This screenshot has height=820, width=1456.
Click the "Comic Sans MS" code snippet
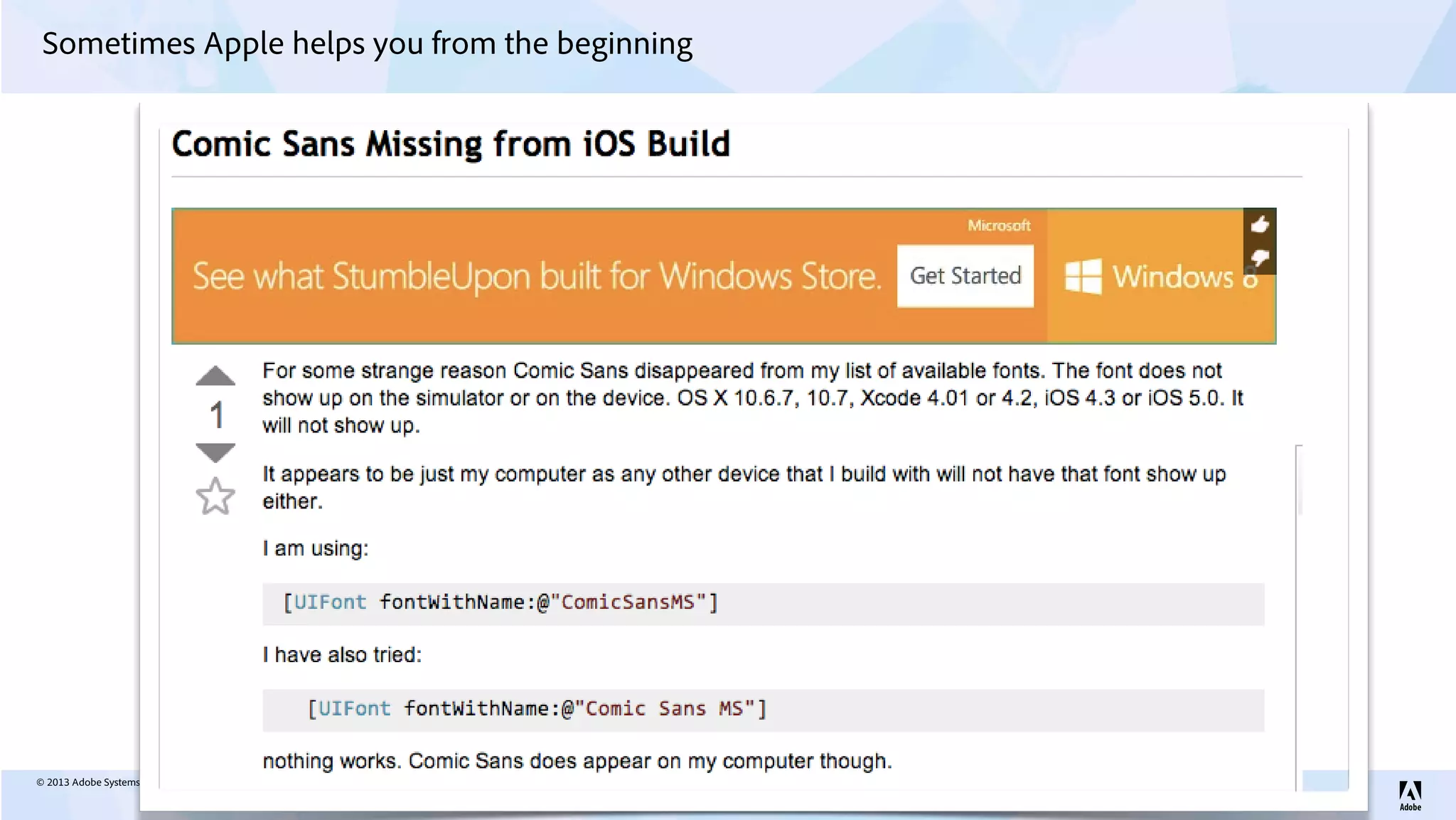(x=537, y=709)
